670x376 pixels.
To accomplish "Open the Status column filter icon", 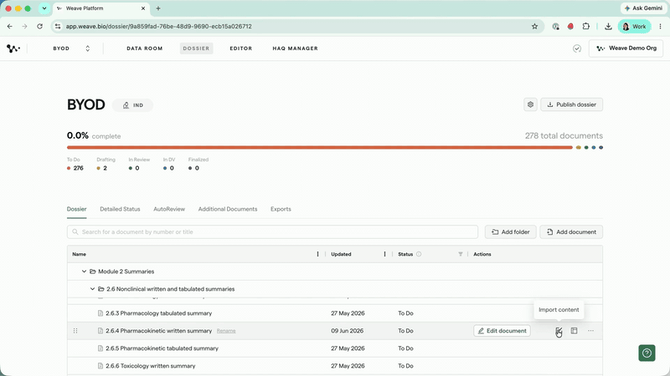I will tap(460, 254).
